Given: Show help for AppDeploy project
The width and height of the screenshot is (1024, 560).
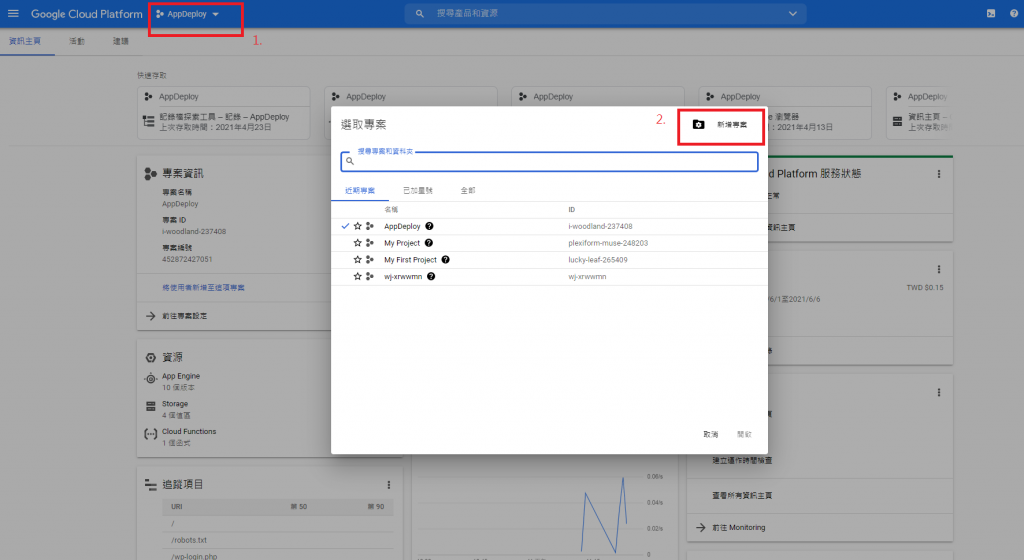Looking at the screenshot, I should [x=429, y=226].
